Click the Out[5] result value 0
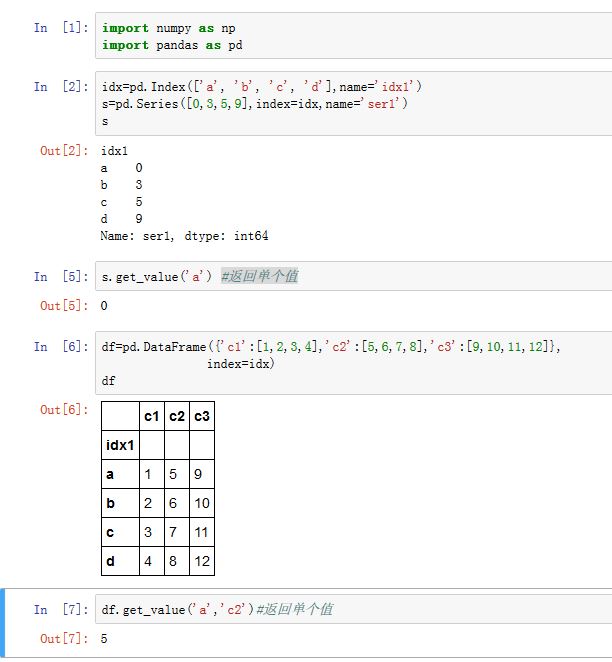Image resolution: width=612 pixels, height=662 pixels. point(104,306)
